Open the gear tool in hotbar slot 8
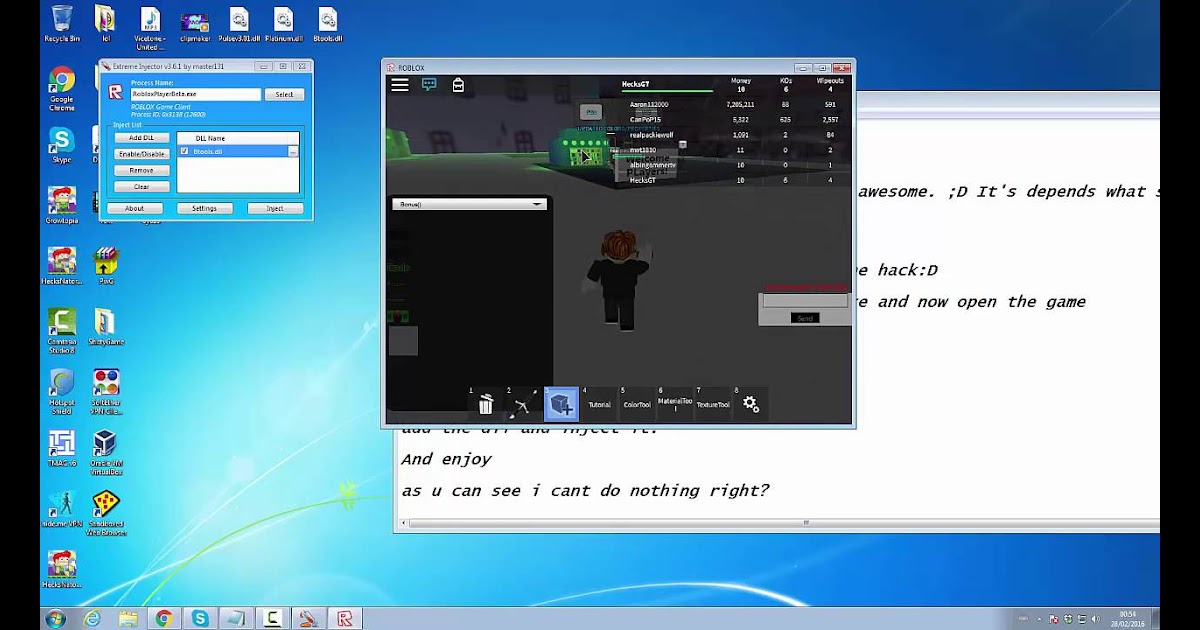Image resolution: width=1200 pixels, height=630 pixels. [751, 404]
